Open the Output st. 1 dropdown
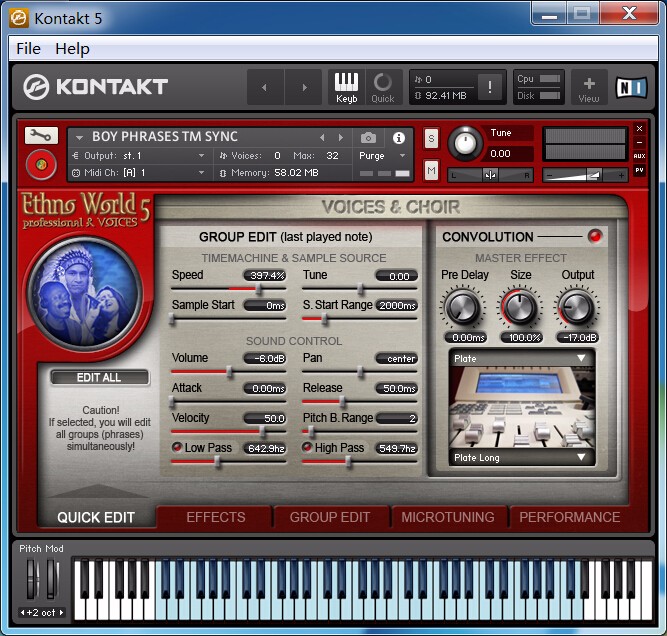This screenshot has width=667, height=636. pyautogui.click(x=139, y=156)
